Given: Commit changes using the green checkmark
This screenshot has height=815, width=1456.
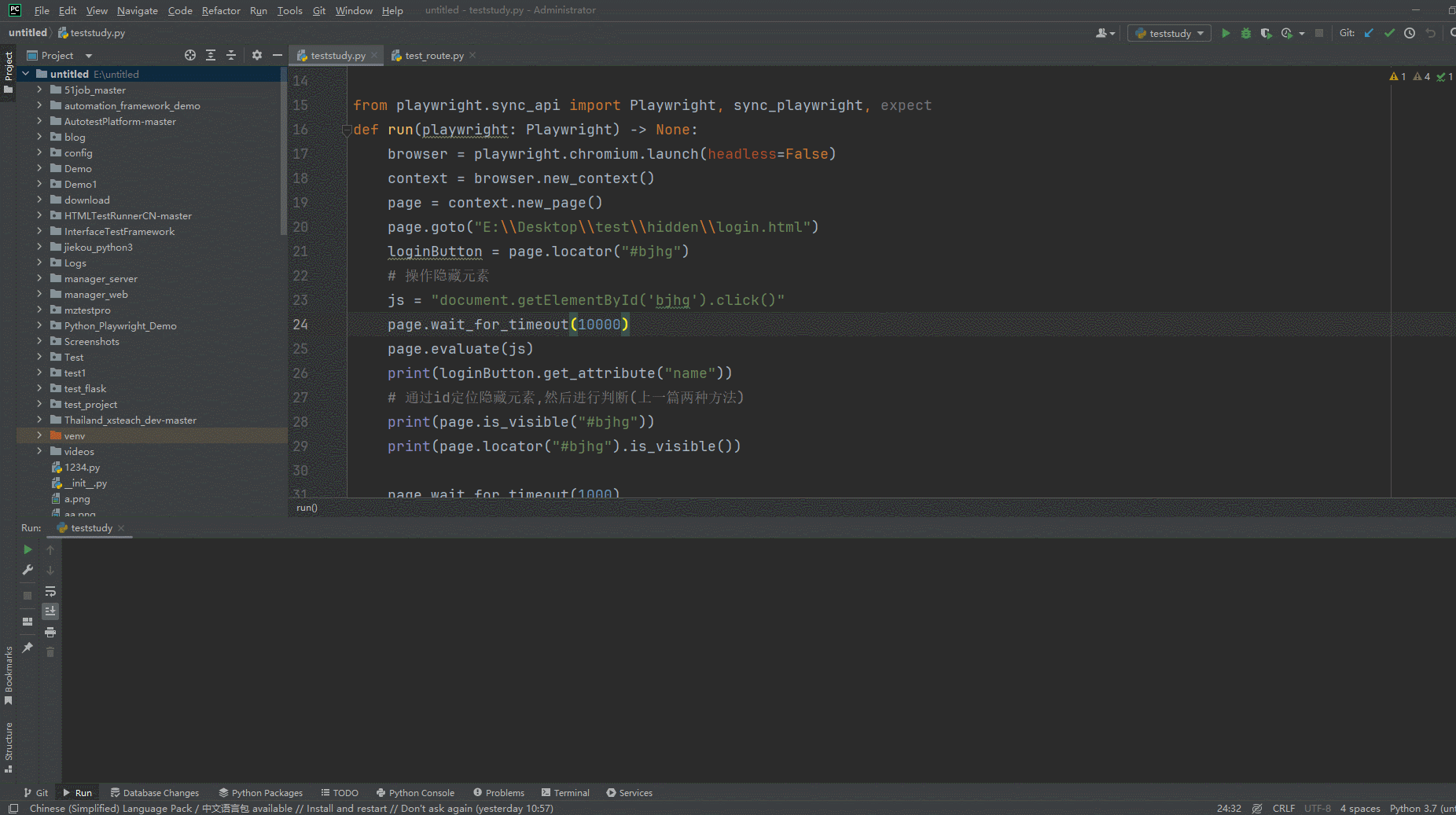Looking at the screenshot, I should (1389, 33).
